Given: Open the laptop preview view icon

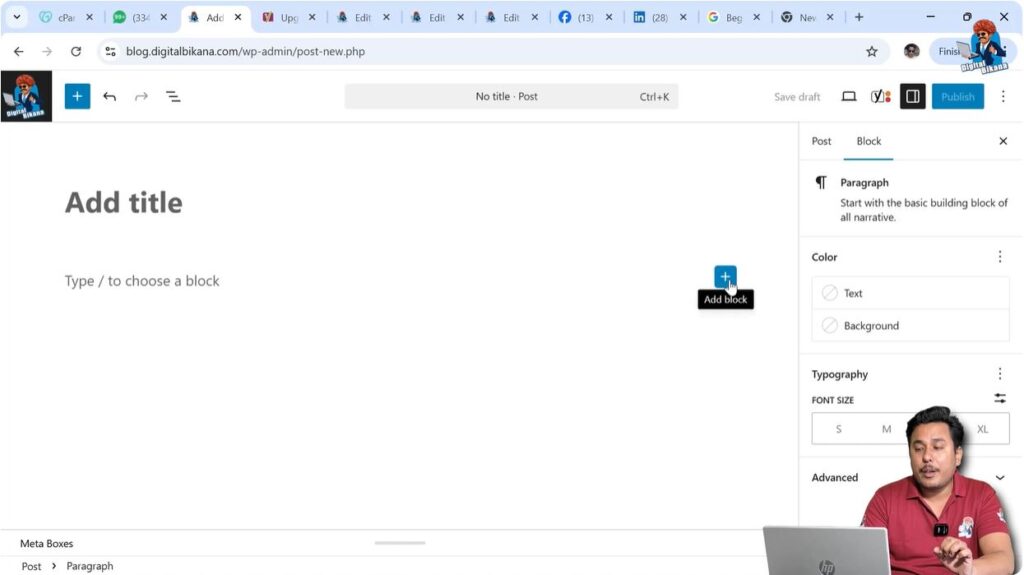Looking at the screenshot, I should pos(848,97).
